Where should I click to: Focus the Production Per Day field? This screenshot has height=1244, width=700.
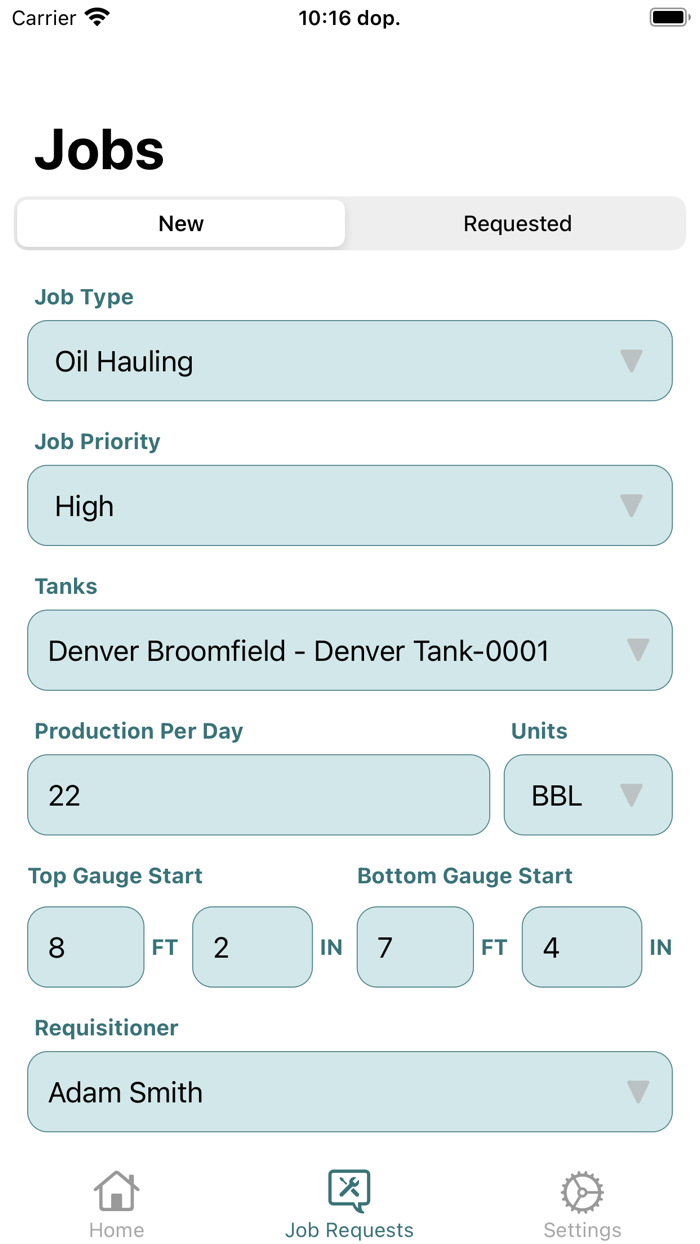click(258, 795)
